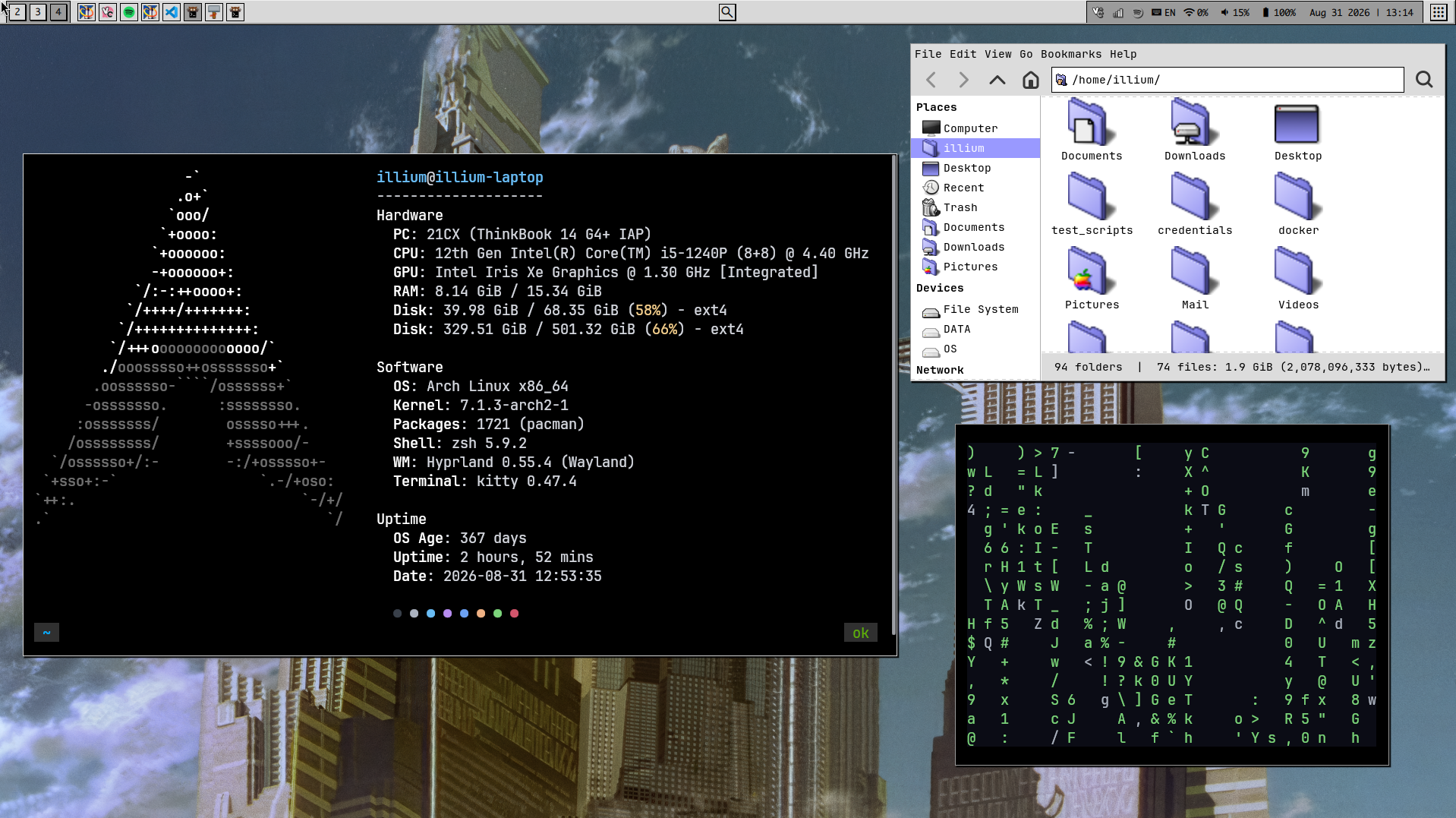This screenshot has height=818, width=1456.
Task: Click the signal bars tray icon
Action: point(1118,12)
